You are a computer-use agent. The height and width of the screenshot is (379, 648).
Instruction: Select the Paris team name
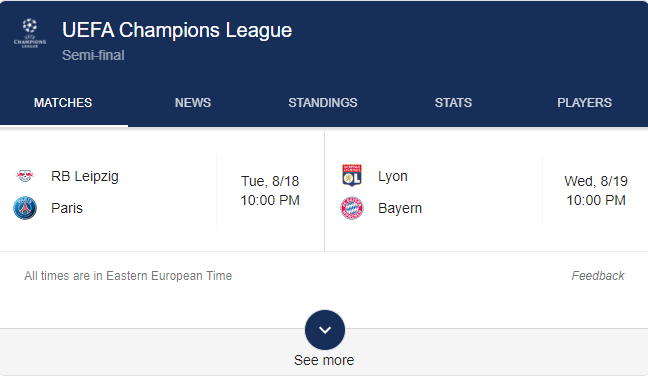(x=67, y=208)
